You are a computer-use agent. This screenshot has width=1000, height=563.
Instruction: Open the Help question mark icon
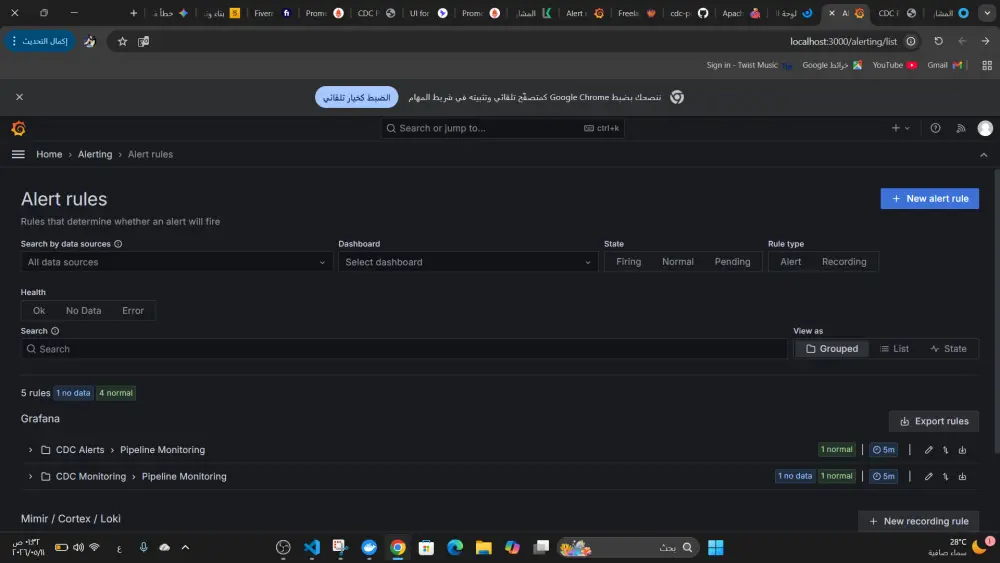[935, 128]
